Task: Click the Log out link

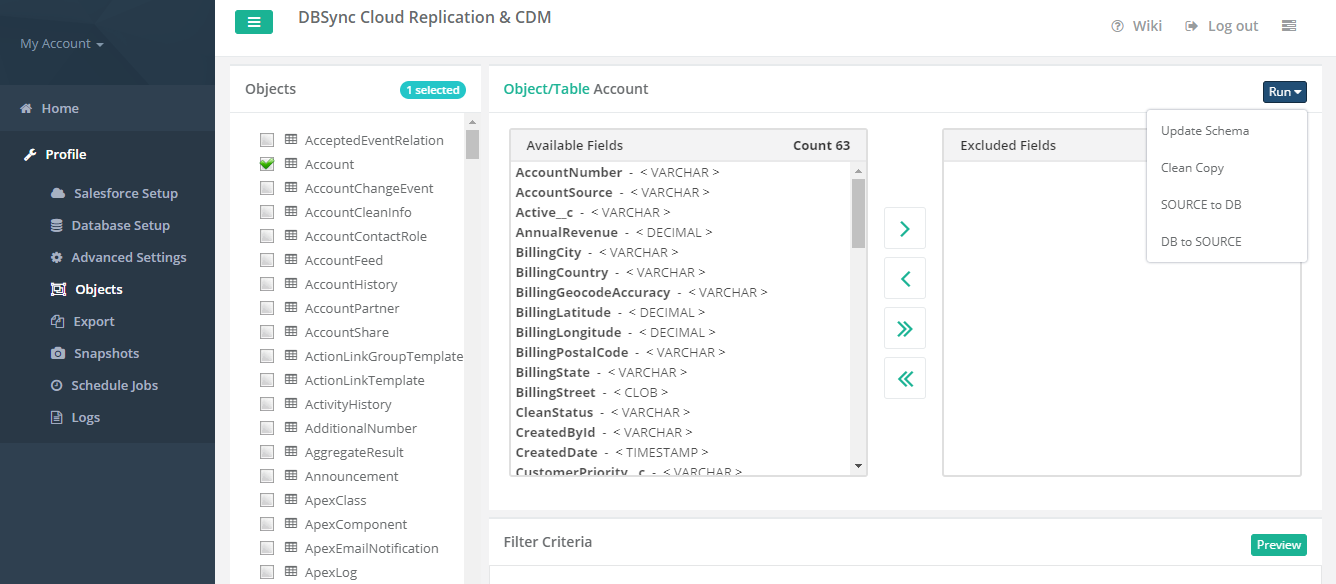Action: pos(1222,26)
